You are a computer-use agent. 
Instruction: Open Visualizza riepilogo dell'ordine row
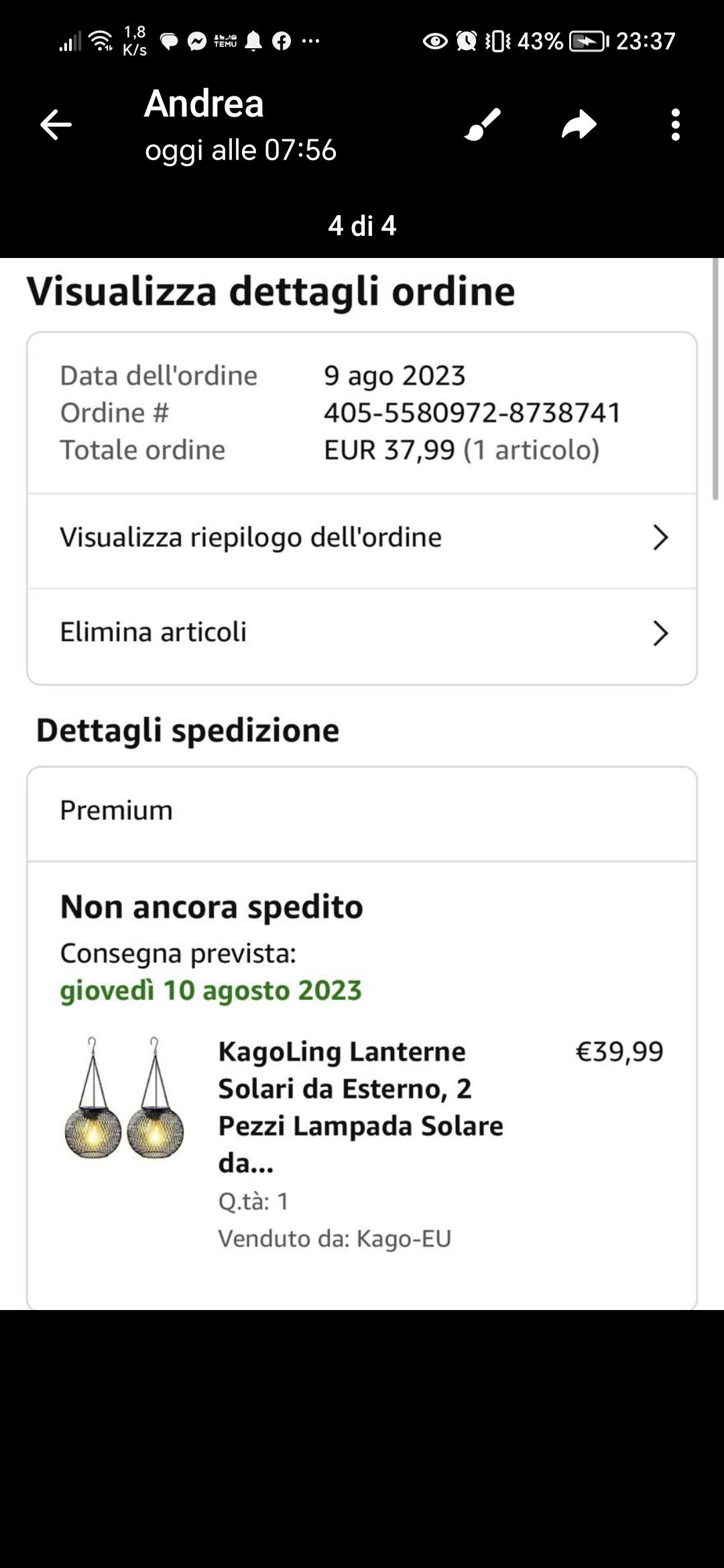251,537
